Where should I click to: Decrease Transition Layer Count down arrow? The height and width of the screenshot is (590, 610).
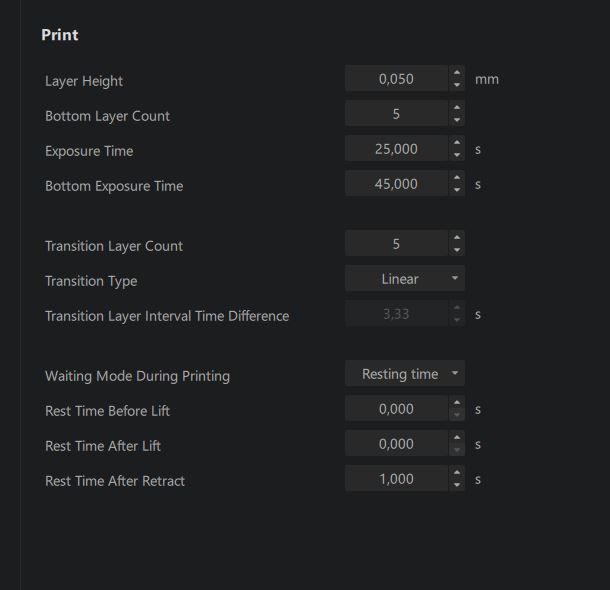coord(457,249)
